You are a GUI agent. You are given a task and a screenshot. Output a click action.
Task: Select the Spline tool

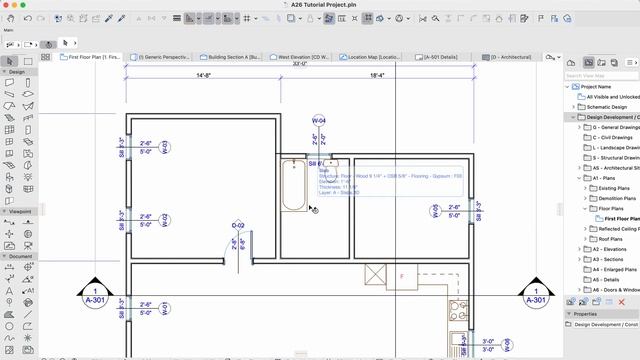pyautogui.click(x=9, y=338)
